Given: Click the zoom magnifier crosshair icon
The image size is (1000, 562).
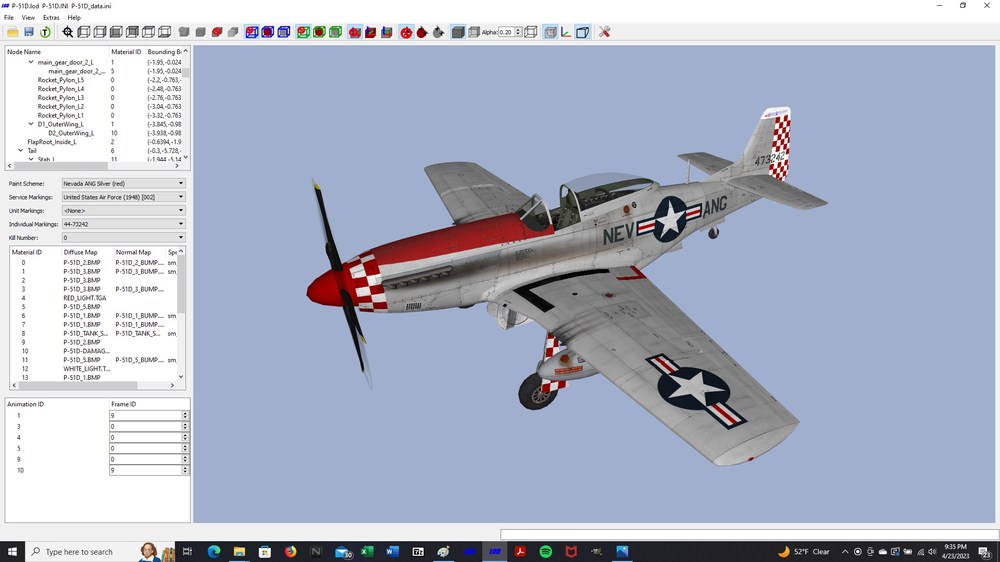Looking at the screenshot, I should pyautogui.click(x=68, y=32).
